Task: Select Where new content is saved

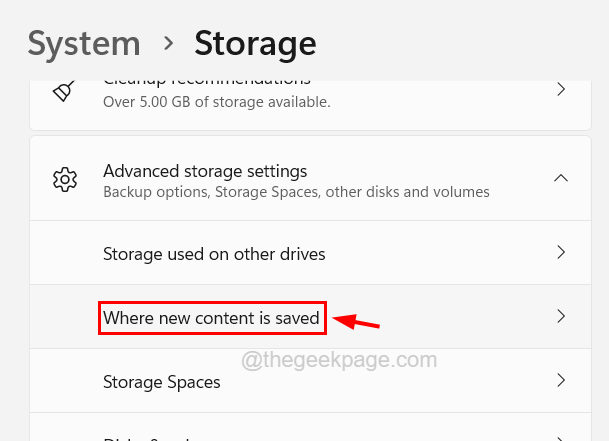Action: [212, 318]
